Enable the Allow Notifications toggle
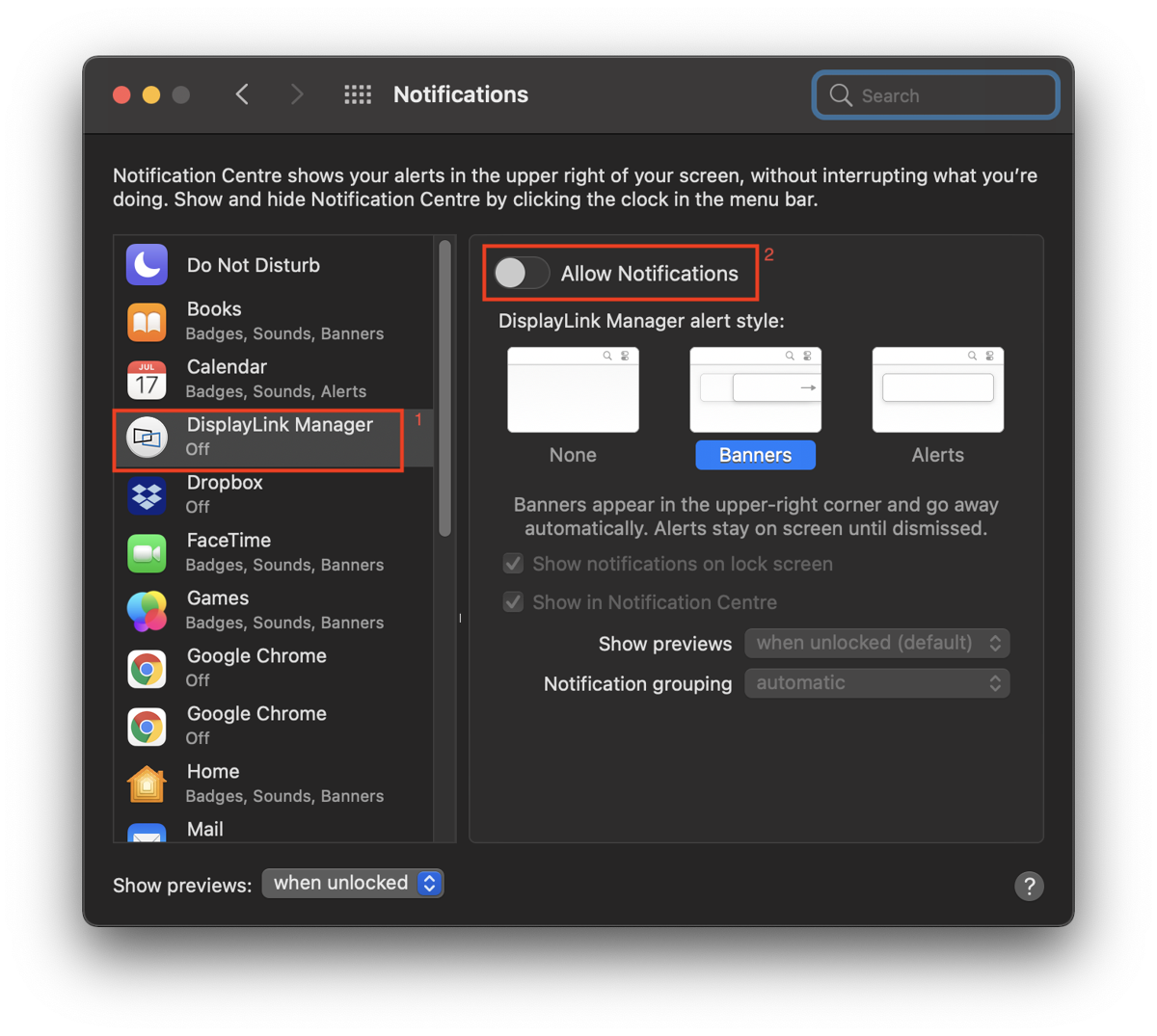 point(521,274)
